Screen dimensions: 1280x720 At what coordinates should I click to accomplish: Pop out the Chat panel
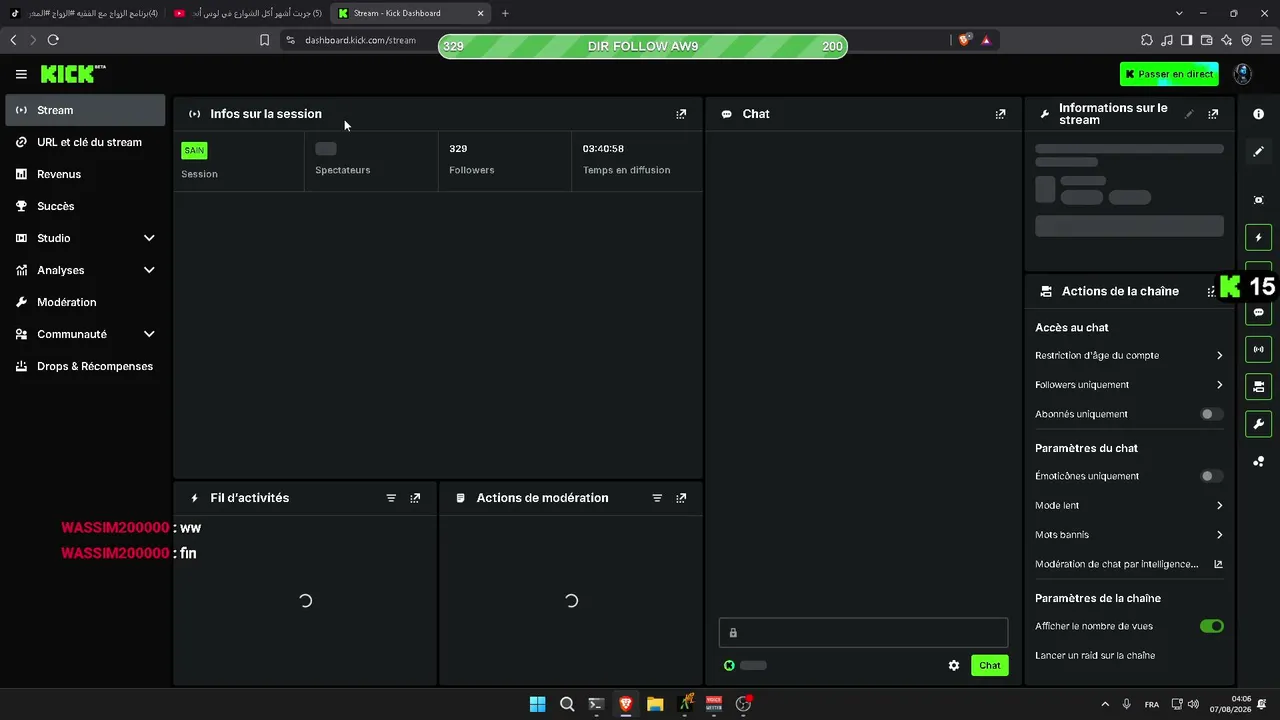pos(1000,114)
